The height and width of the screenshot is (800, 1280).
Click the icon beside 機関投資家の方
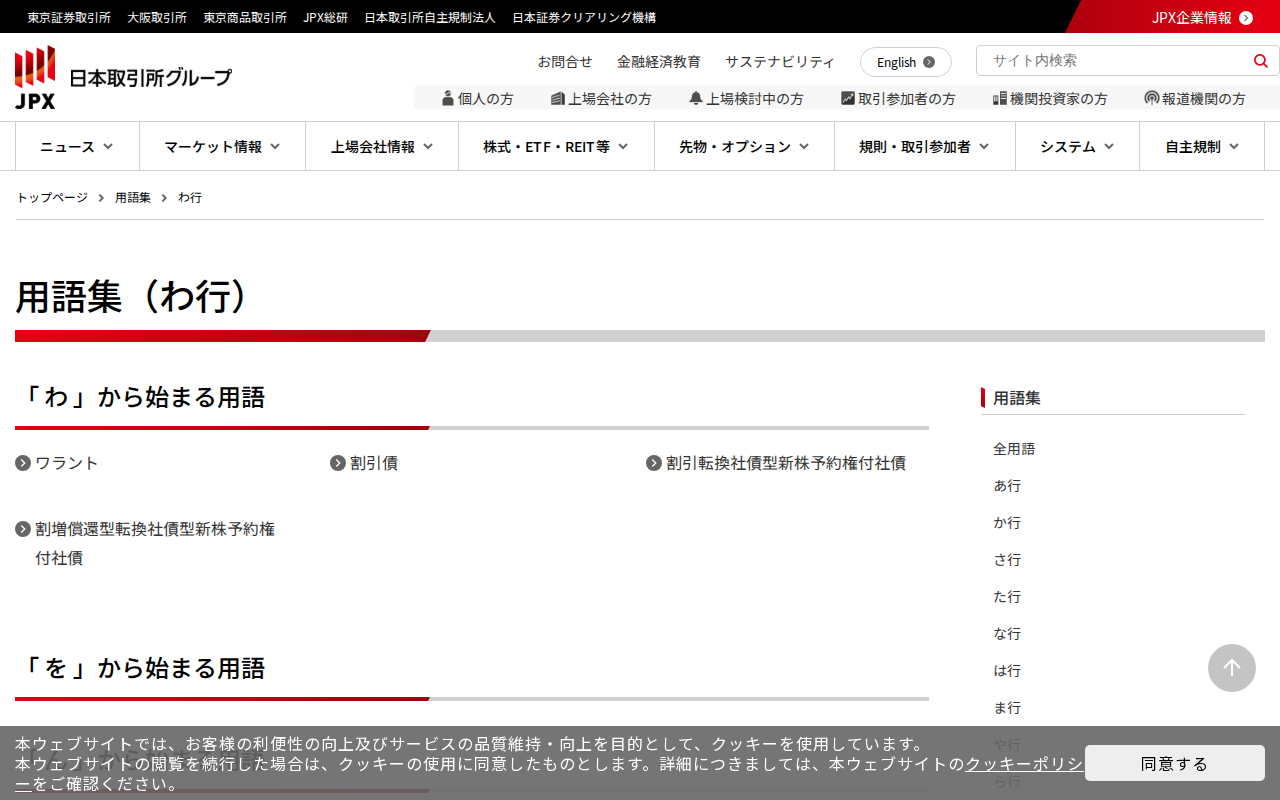tap(1000, 98)
